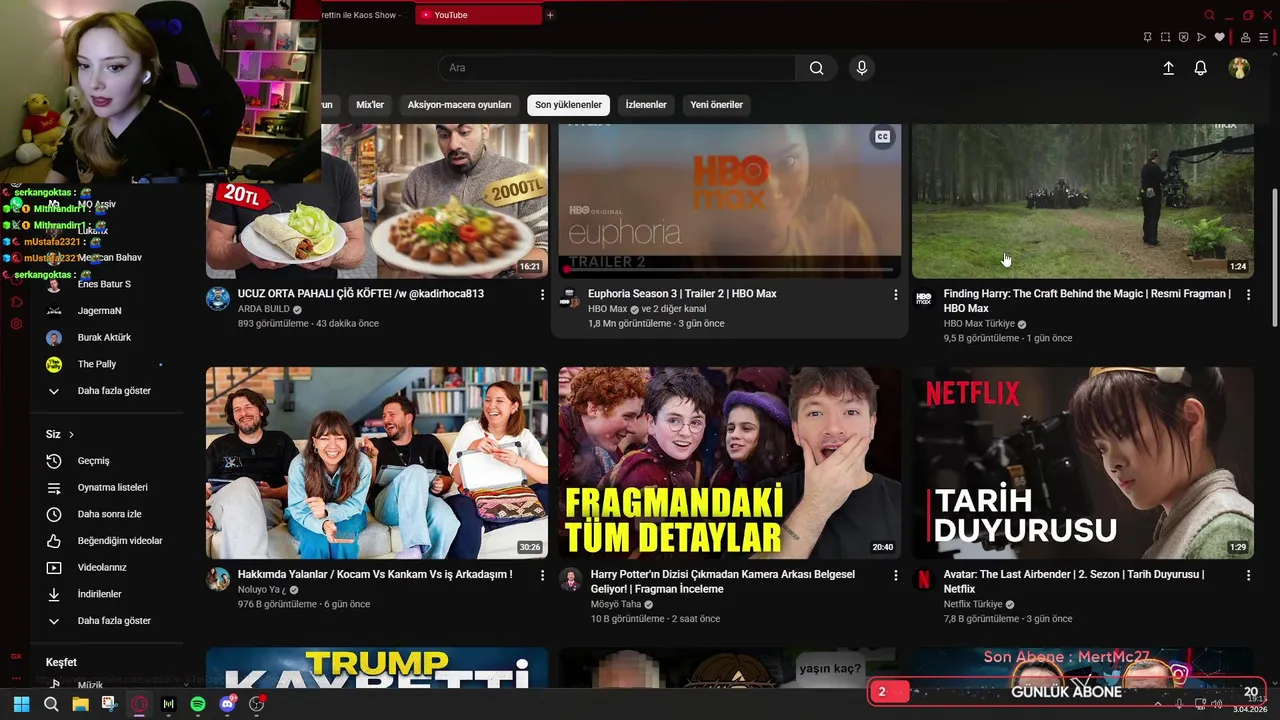1280x720 pixels.
Task: Open the ÇİĞ KÖFTE video thumbnail
Action: click(377, 201)
